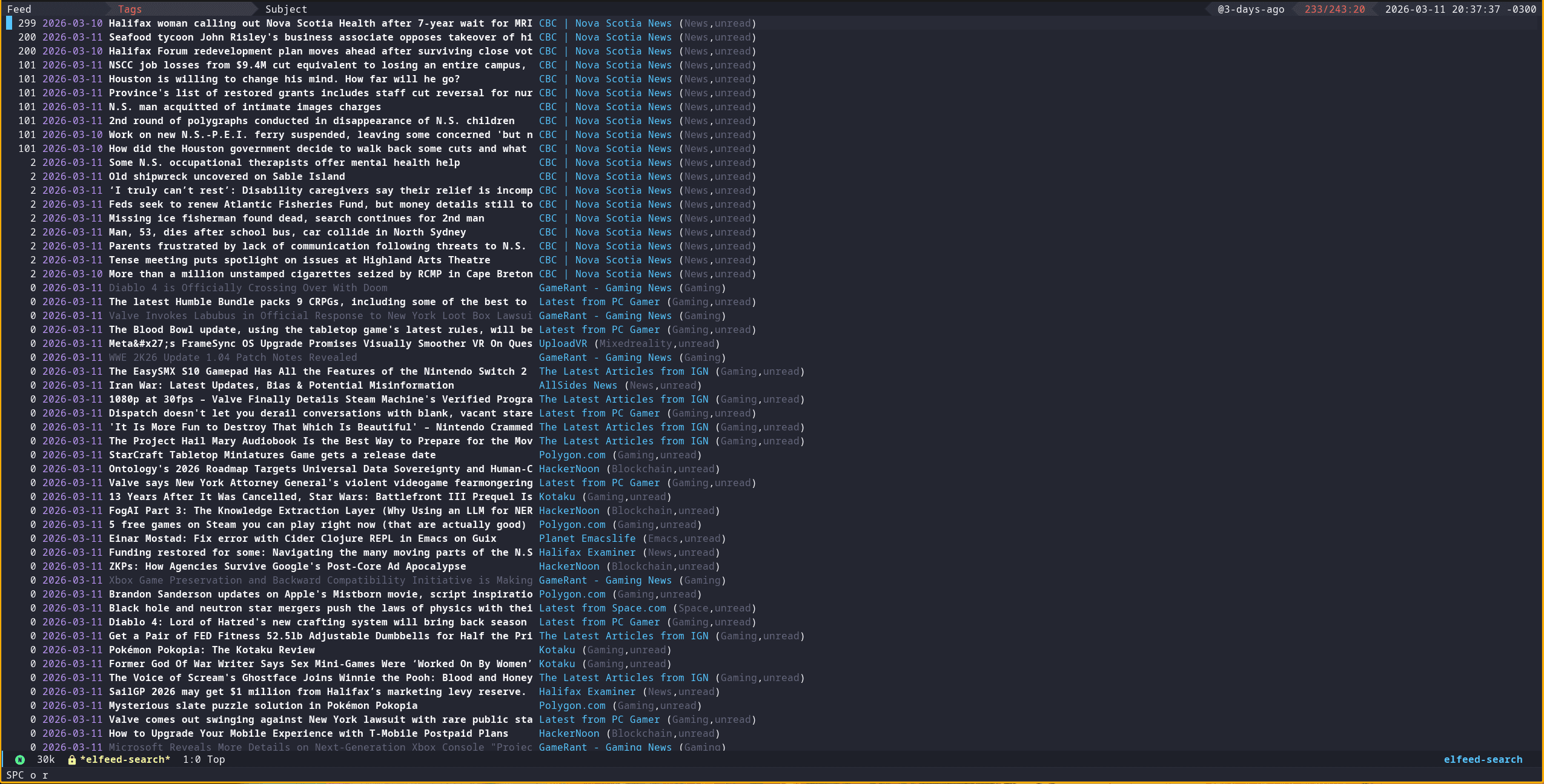Select 'Brandon Sanderson updates on Apple's Mistborn' entry

(x=320, y=594)
